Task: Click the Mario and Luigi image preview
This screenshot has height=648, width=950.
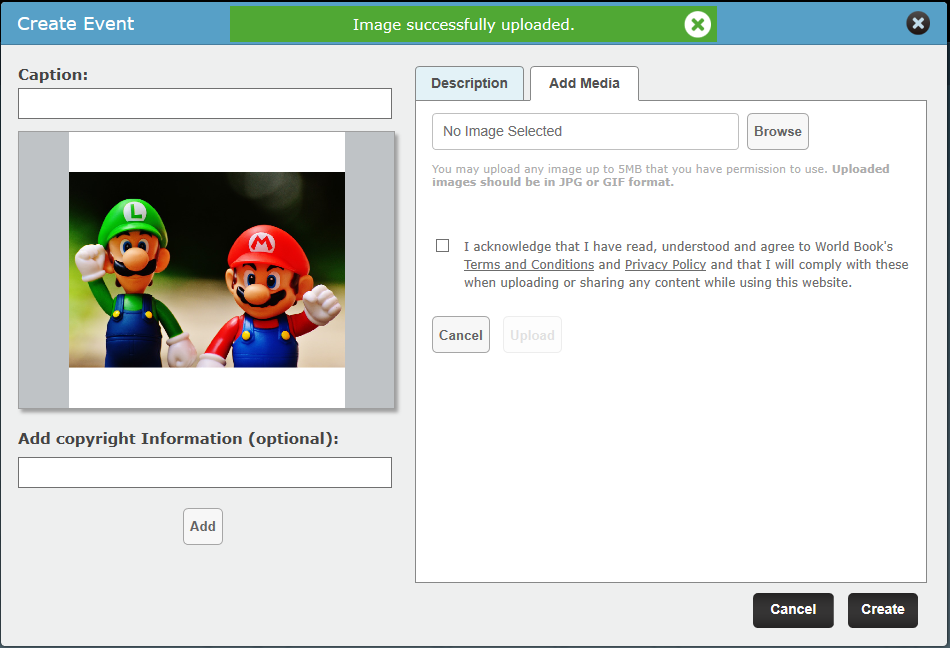Action: click(207, 269)
